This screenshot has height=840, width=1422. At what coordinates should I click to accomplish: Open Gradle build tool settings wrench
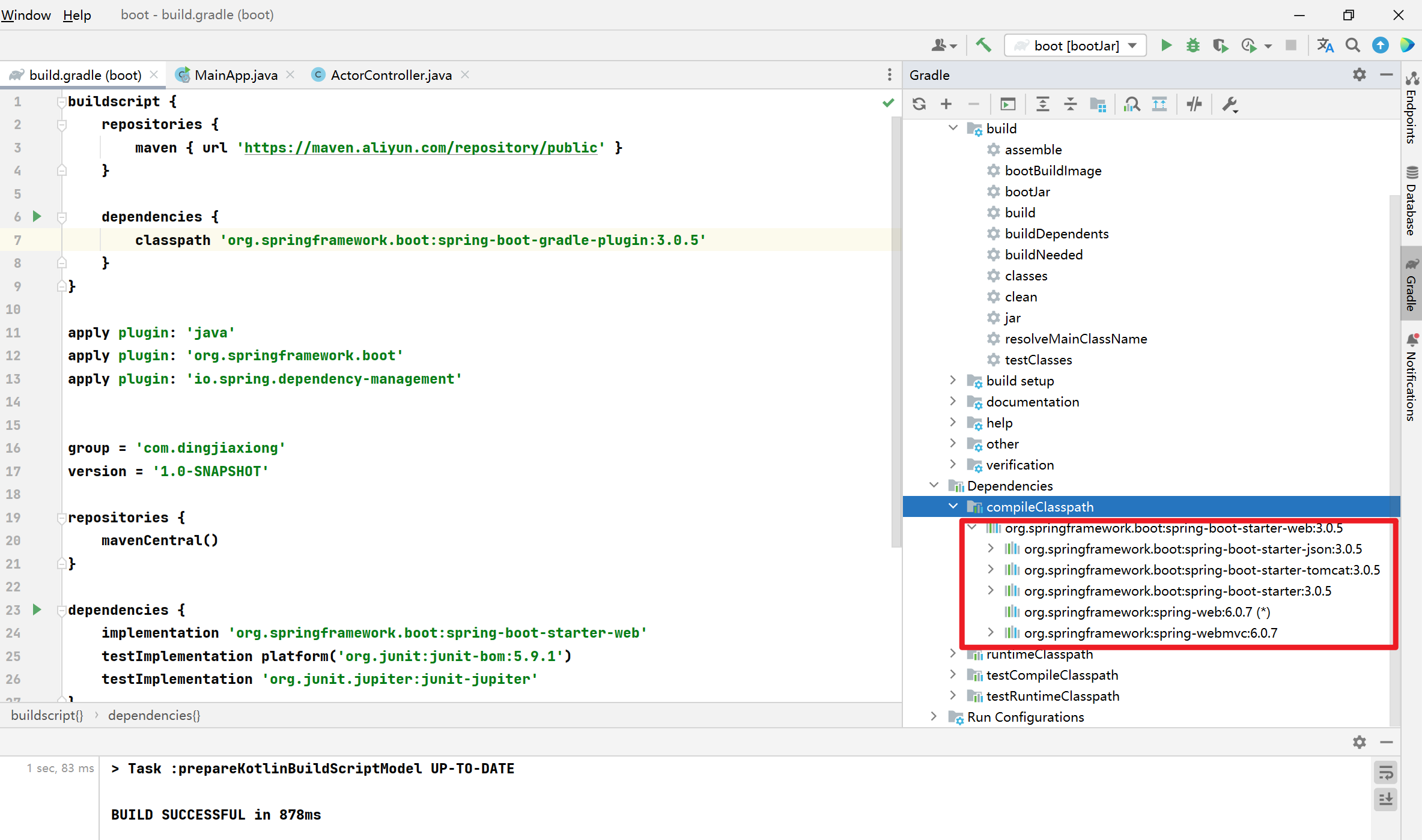1230,104
